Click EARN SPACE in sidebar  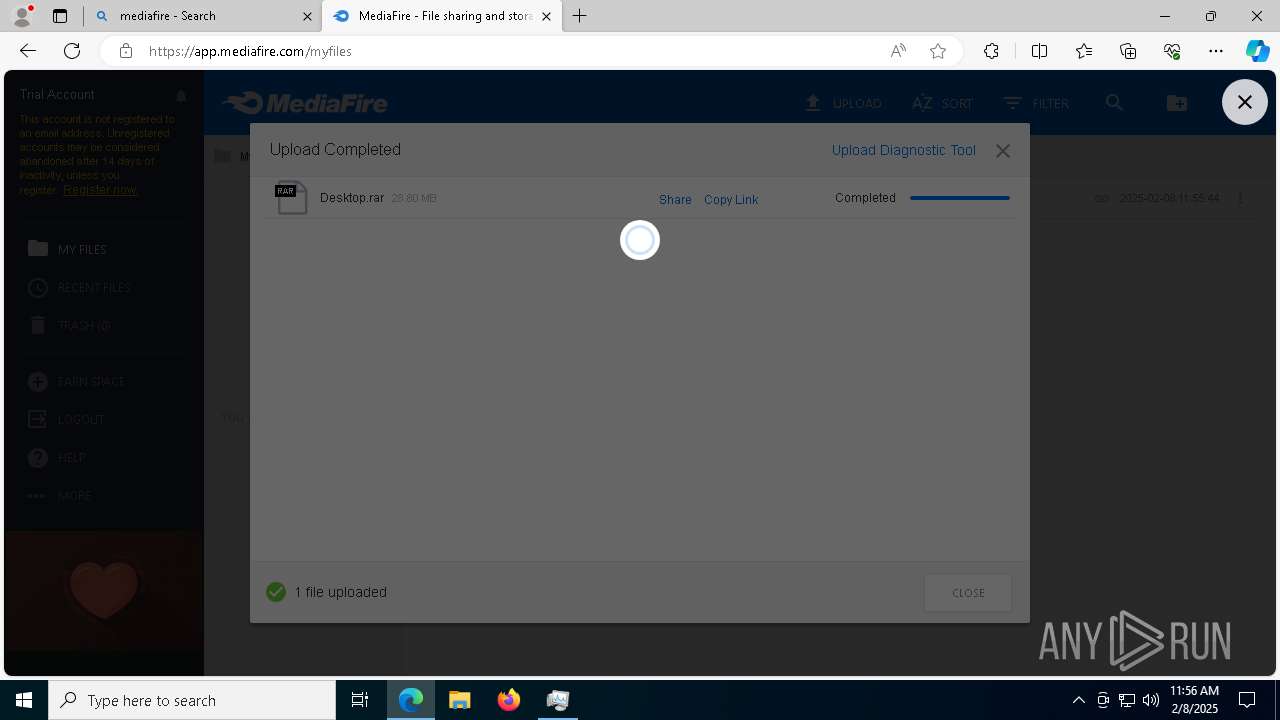tap(77, 381)
